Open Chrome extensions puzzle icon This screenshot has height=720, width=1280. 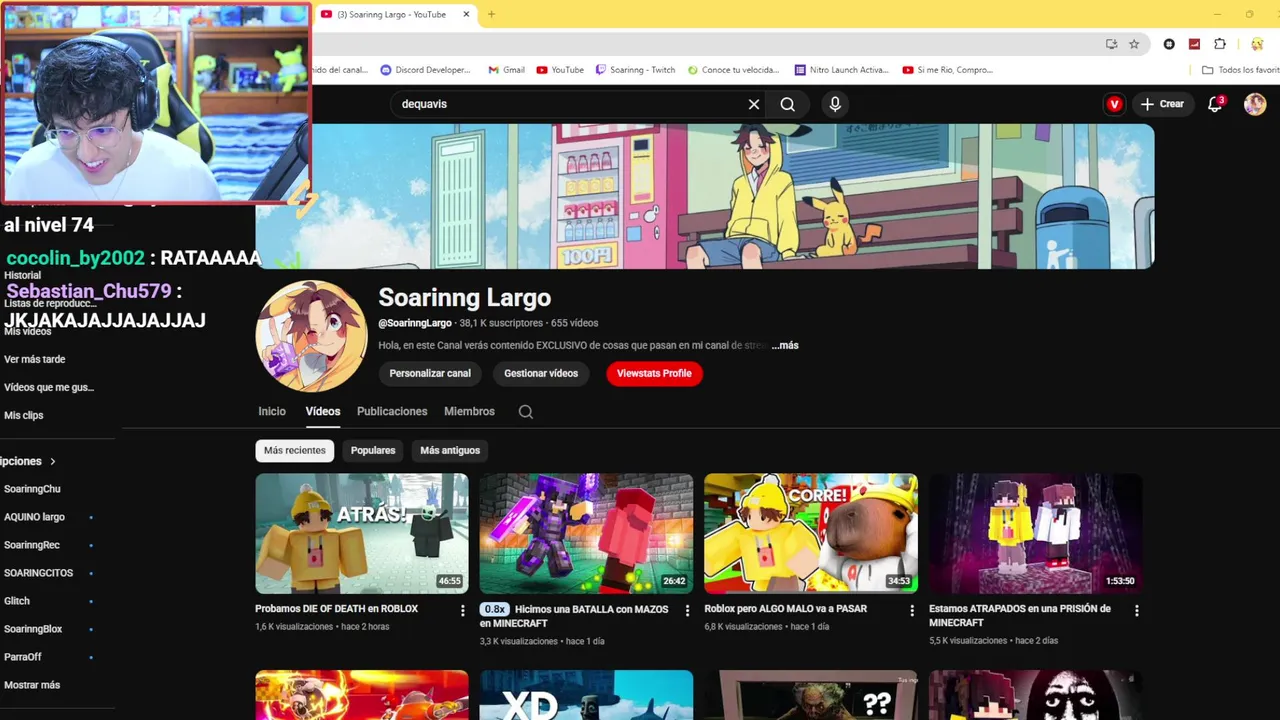1220,44
